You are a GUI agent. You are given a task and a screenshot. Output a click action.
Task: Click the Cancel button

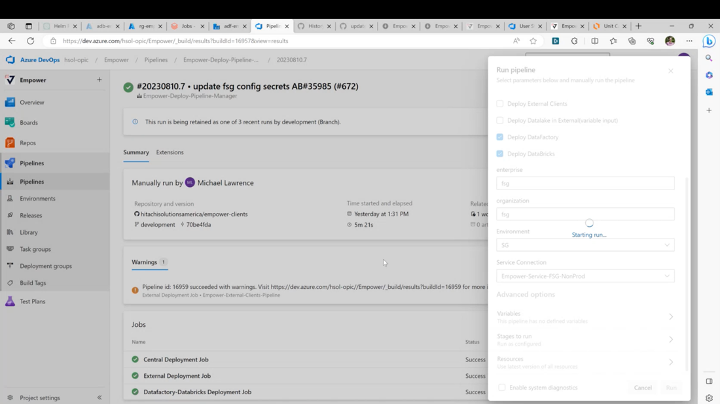[643, 388]
